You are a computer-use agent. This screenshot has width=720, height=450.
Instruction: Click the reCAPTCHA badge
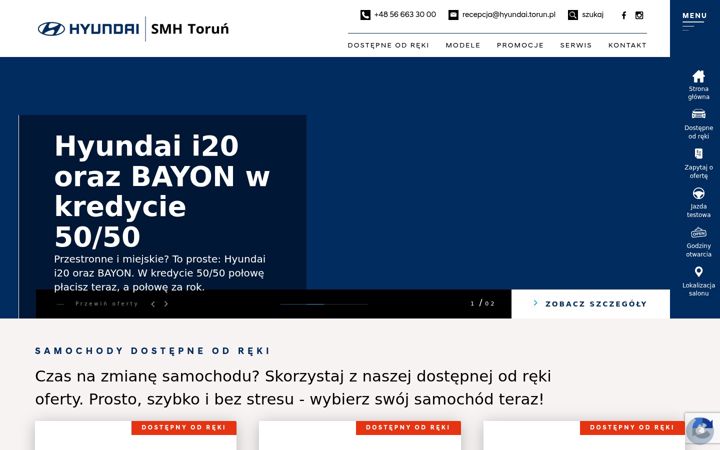coord(702,430)
